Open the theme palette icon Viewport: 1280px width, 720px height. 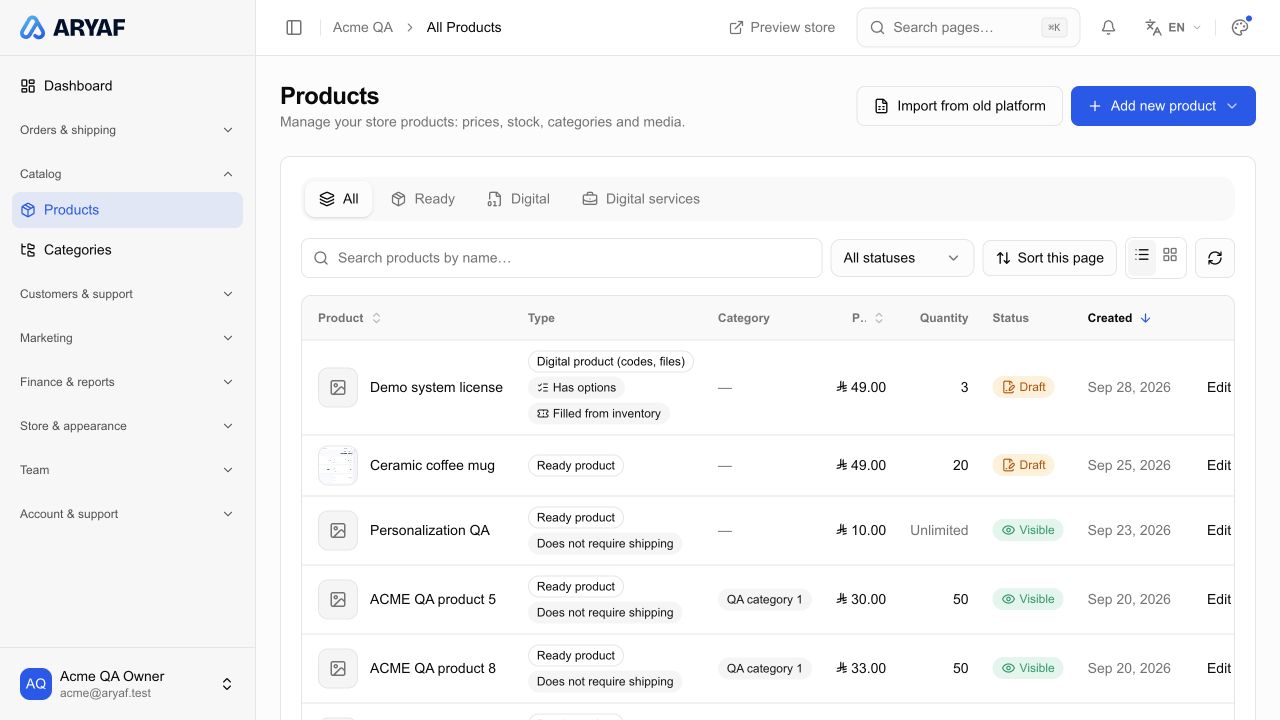(x=1240, y=28)
